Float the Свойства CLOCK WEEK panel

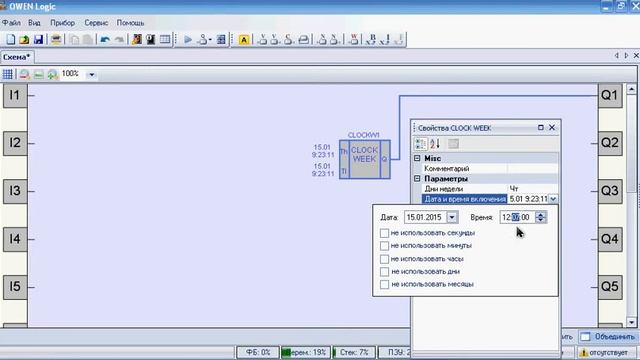pyautogui.click(x=540, y=128)
